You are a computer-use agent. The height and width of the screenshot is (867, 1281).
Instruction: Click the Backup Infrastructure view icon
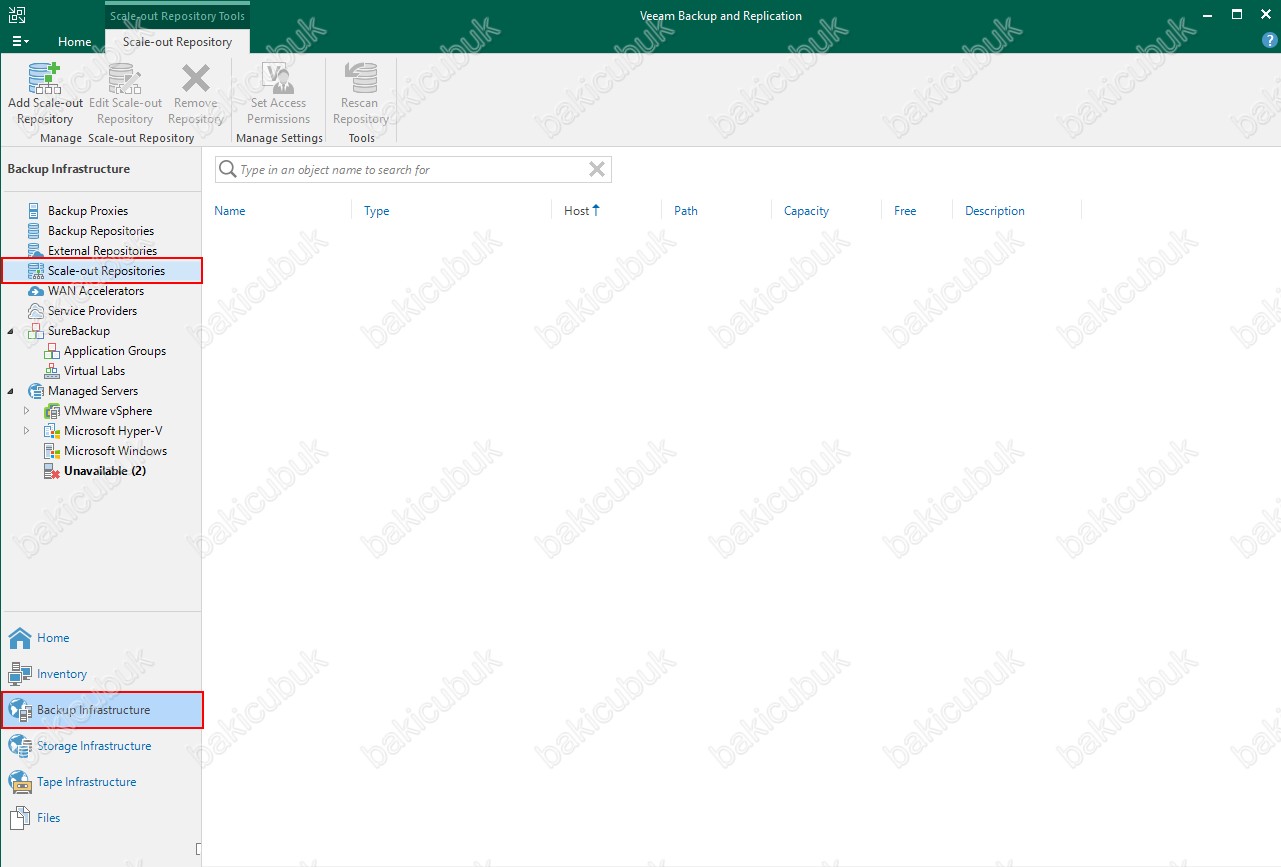pos(20,710)
